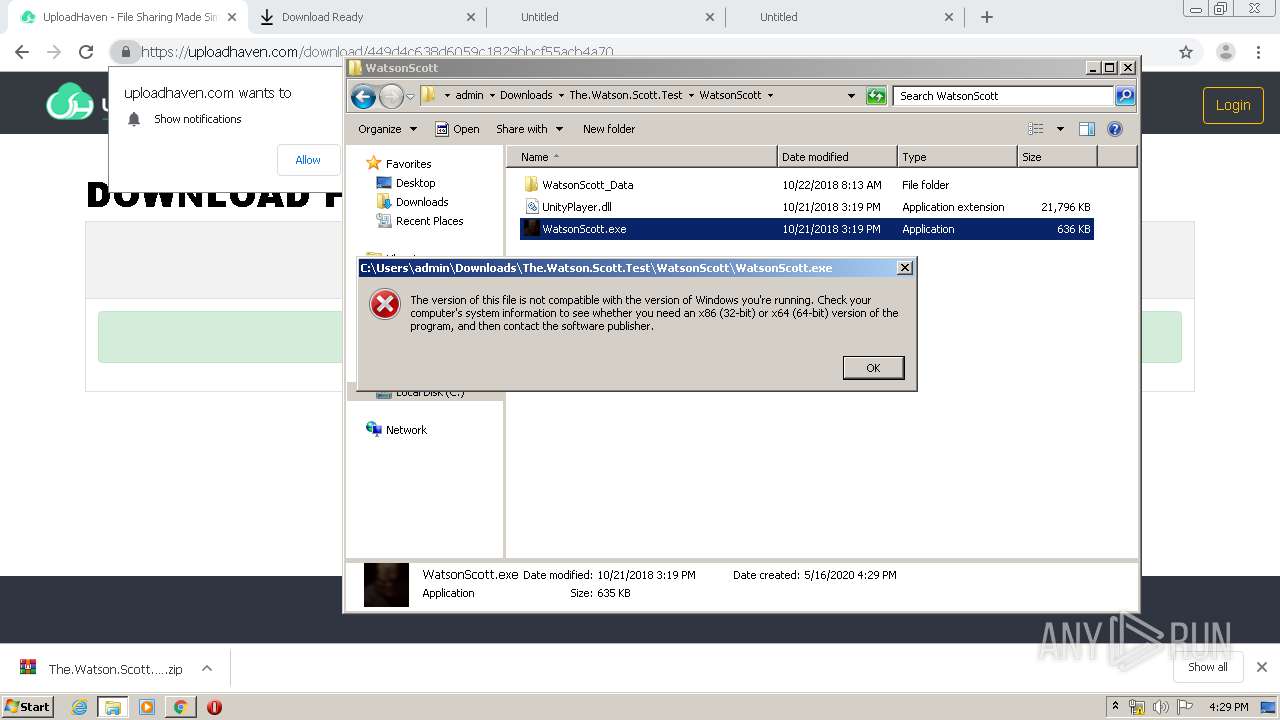Expand the address bar history dropdown
The width and height of the screenshot is (1280, 720).
pos(851,96)
